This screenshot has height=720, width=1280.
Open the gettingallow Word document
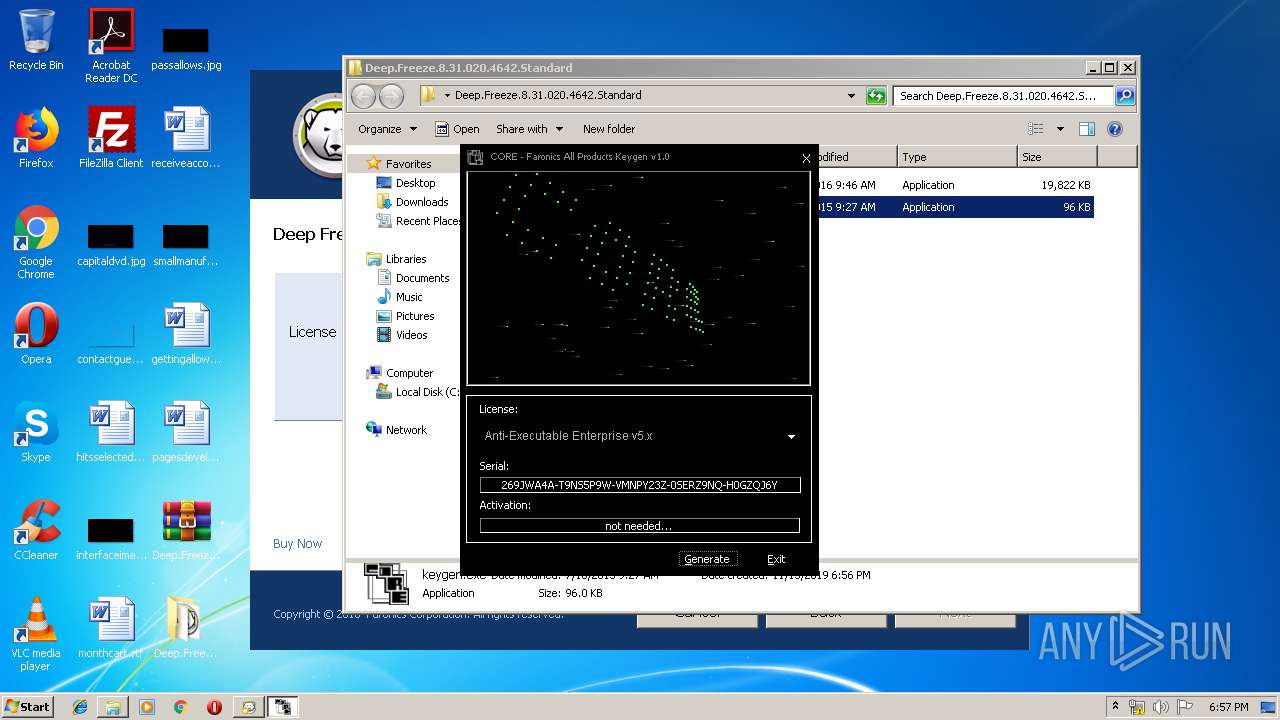[x=186, y=334]
